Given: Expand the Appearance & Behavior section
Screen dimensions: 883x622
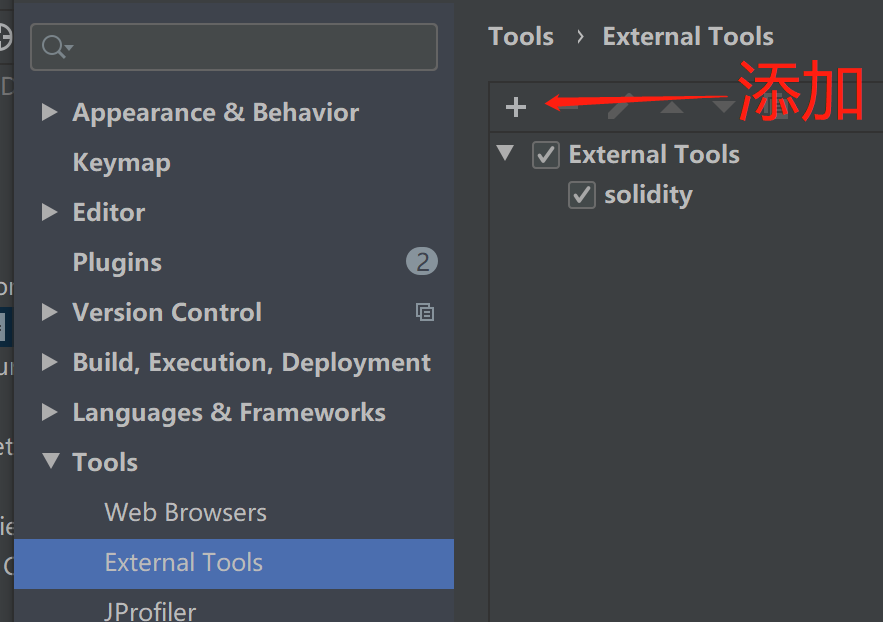Looking at the screenshot, I should pyautogui.click(x=49, y=112).
